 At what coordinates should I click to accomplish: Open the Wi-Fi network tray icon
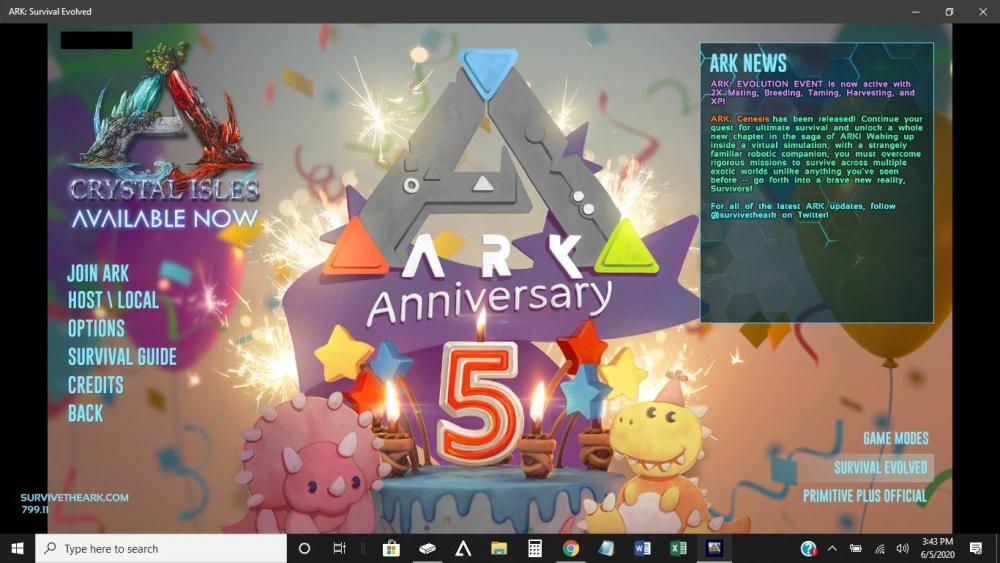coord(879,548)
